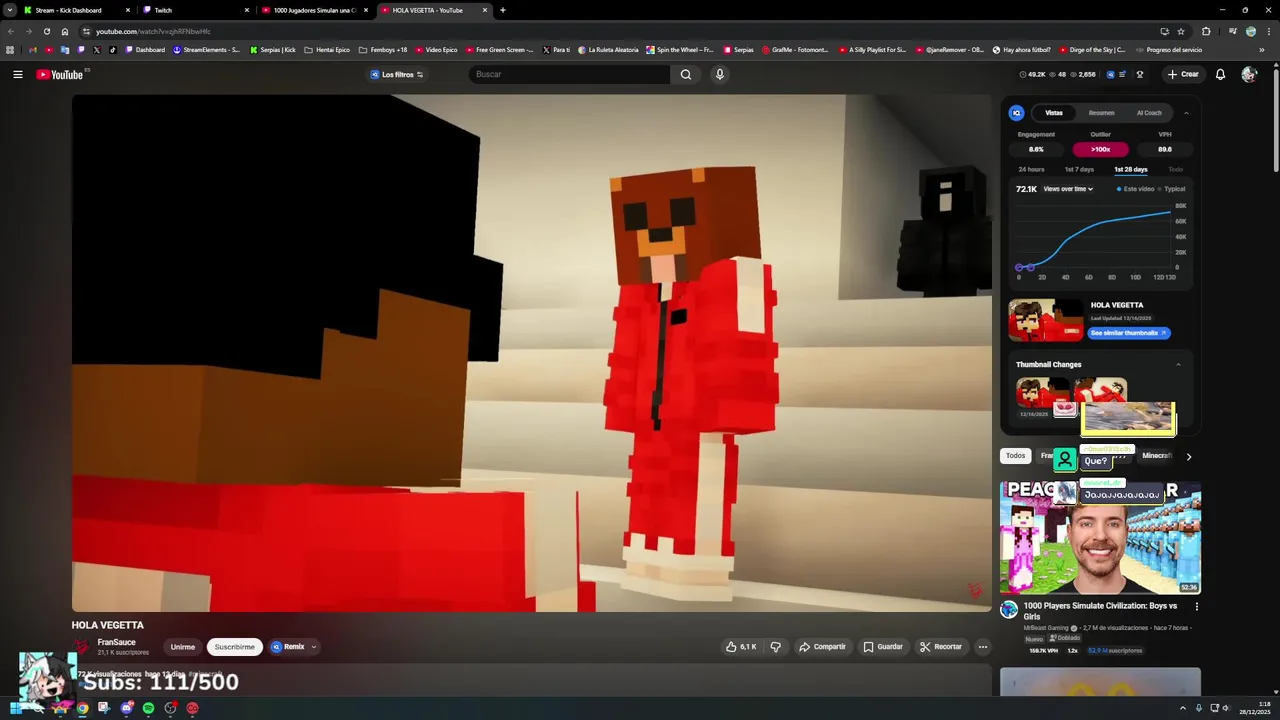Viewport: 1280px width, 720px height.
Task: Open options menu for 1000 Players video
Action: [1196, 606]
